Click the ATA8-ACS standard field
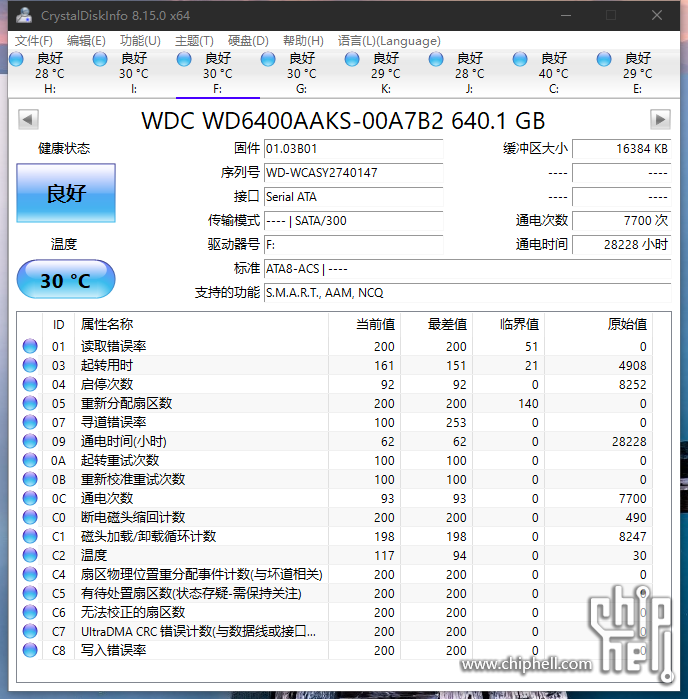Image resolution: width=688 pixels, height=699 pixels. click(x=467, y=269)
